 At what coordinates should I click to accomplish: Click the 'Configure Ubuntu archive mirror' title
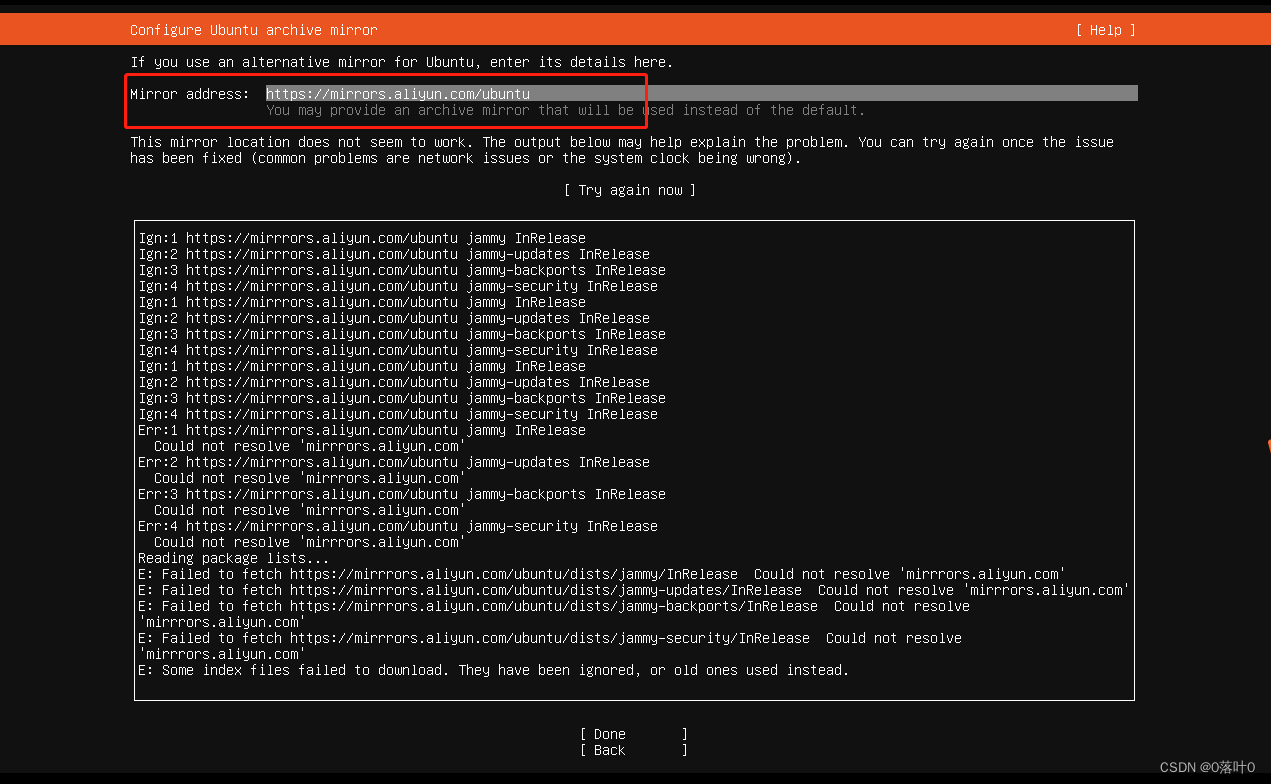(x=254, y=30)
